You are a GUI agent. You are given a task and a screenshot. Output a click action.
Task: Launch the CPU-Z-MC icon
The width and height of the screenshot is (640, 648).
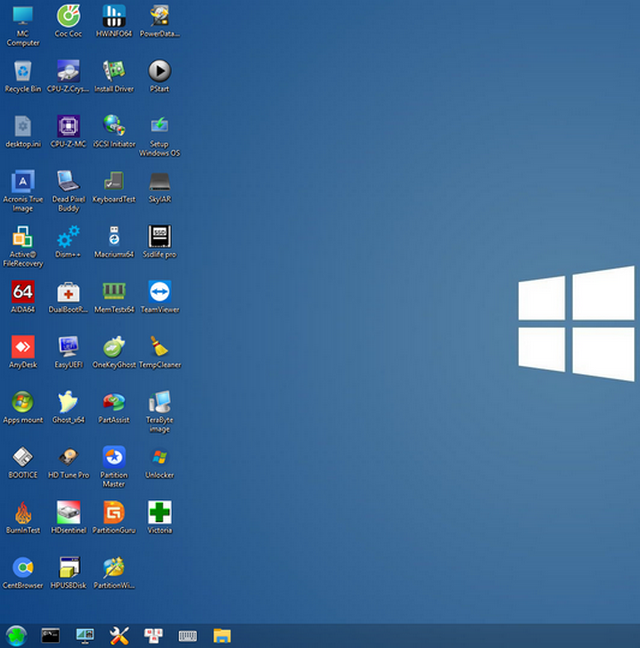click(x=68, y=131)
